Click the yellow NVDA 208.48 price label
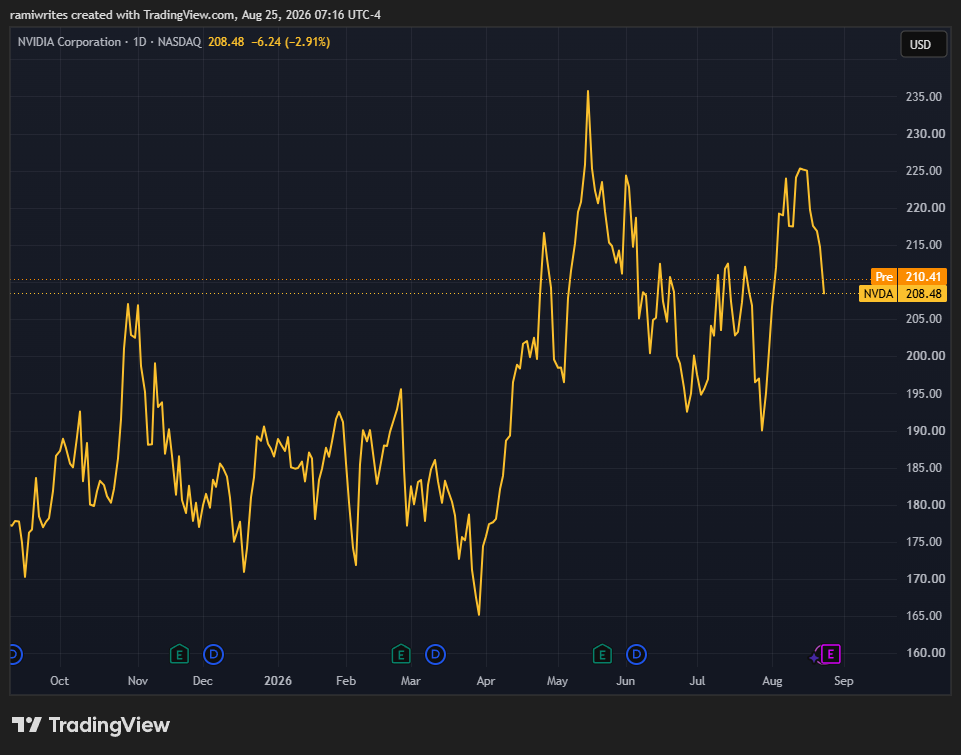 coord(903,294)
